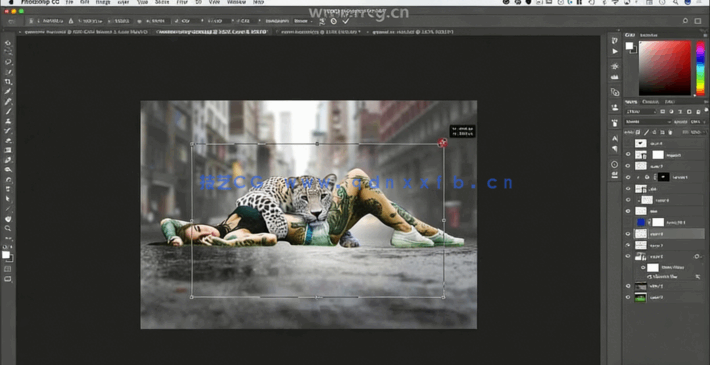This screenshot has width=710, height=365.
Task: Open the Window menu
Action: 236,2
